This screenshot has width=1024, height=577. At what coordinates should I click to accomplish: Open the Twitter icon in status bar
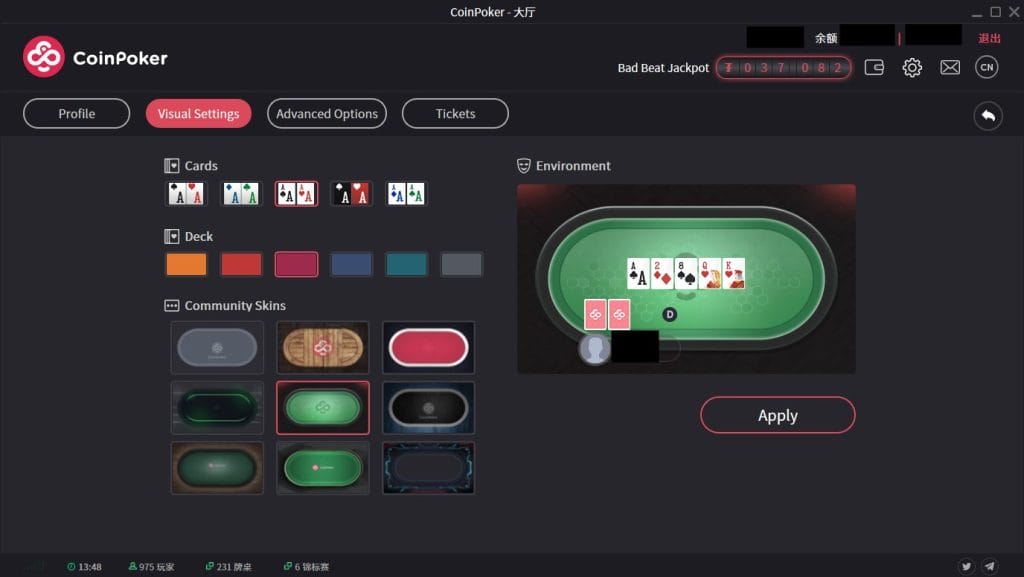966,566
